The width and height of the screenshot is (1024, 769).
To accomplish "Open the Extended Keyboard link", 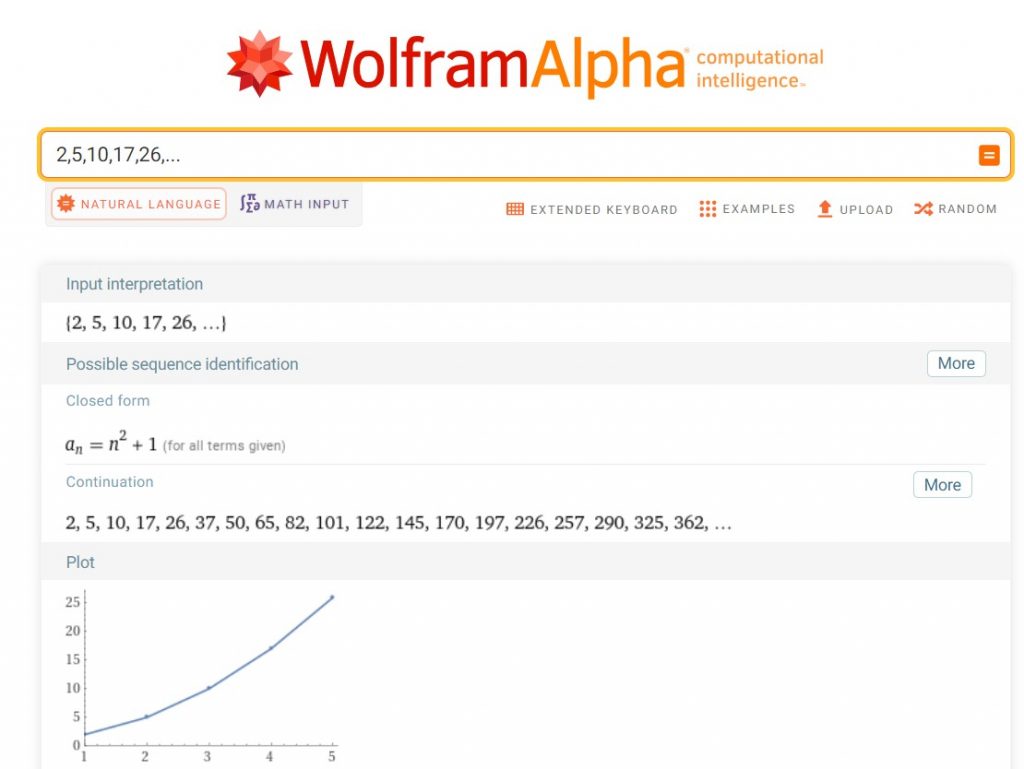I will coord(592,209).
